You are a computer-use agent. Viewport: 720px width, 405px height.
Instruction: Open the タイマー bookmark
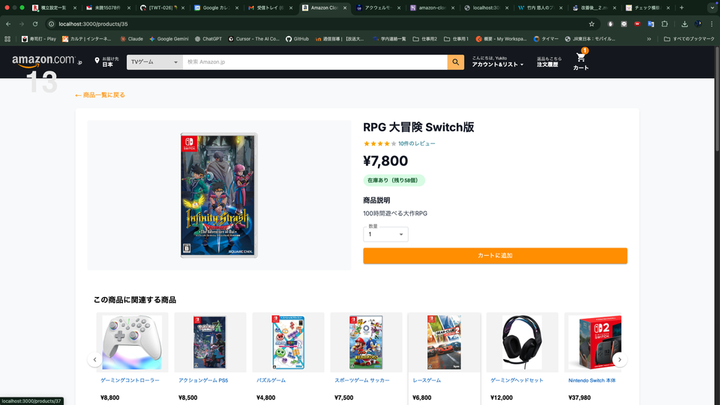pos(546,39)
